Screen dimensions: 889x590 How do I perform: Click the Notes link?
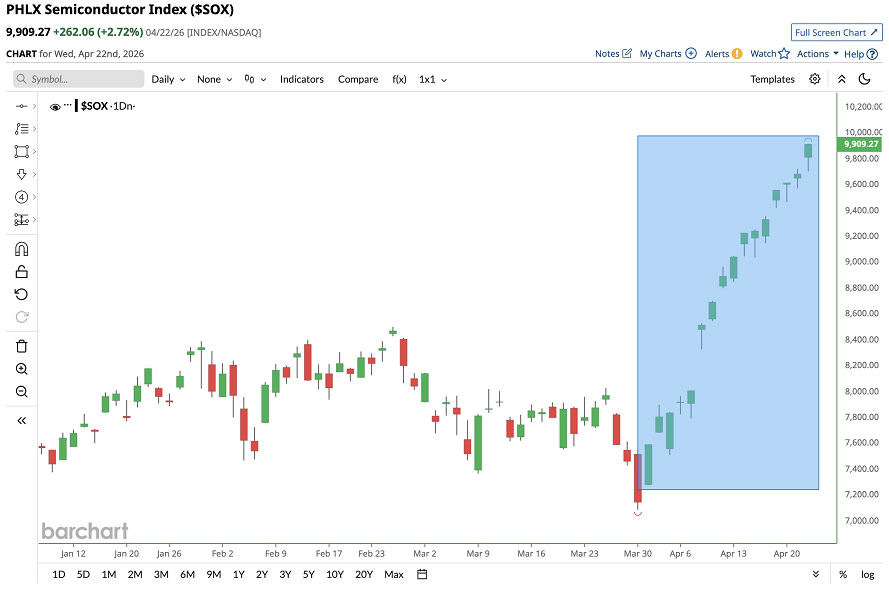click(607, 53)
